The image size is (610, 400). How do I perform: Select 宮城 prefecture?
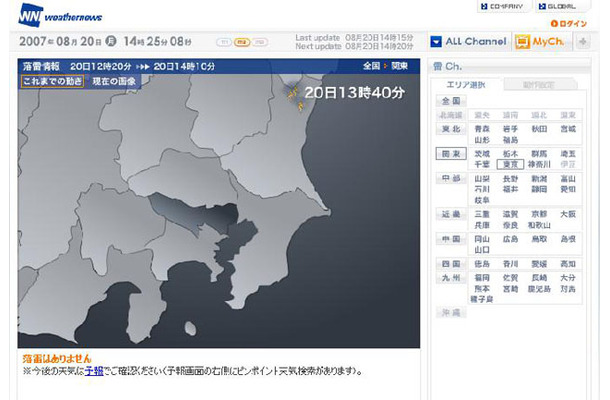[568, 129]
